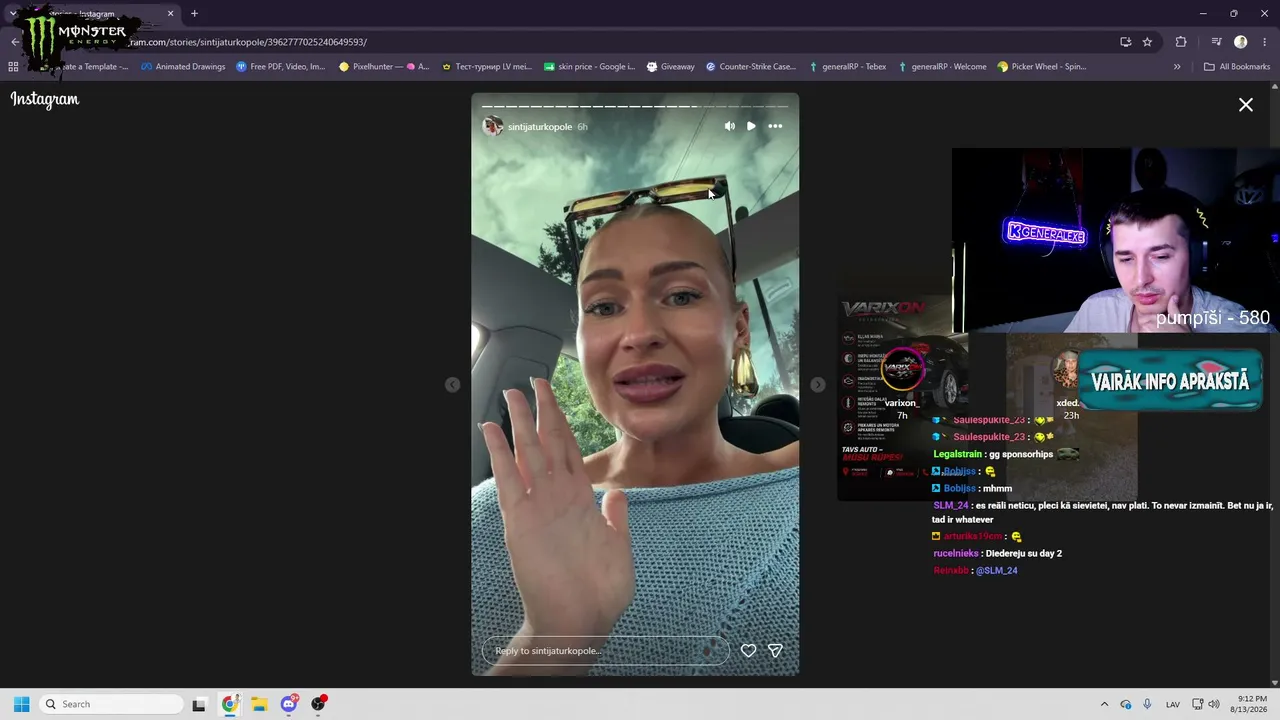Image resolution: width=1280 pixels, height=720 pixels.
Task: Open the Instagram logo home link
Action: click(x=45, y=99)
